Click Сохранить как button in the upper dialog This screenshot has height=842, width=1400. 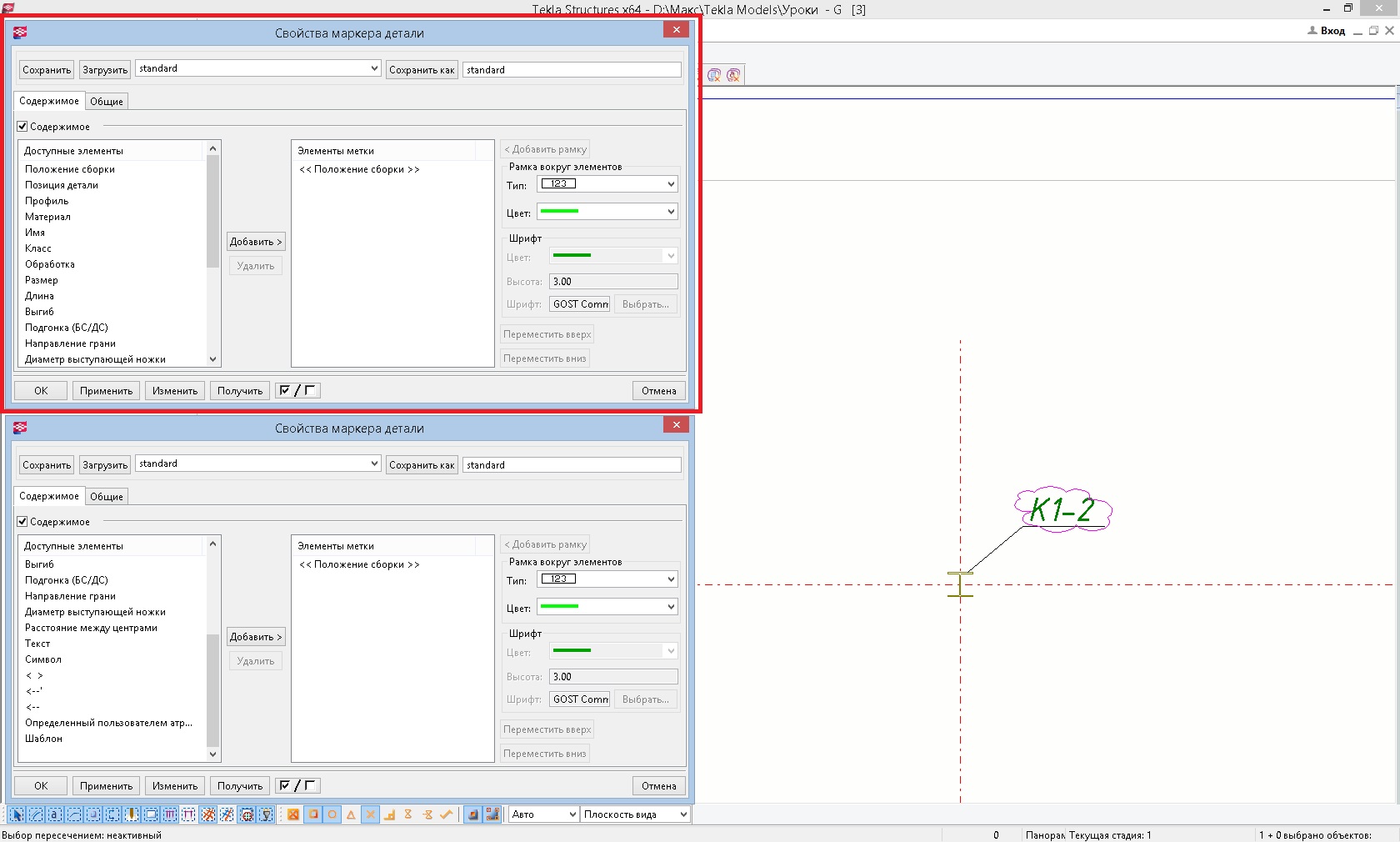pos(422,70)
